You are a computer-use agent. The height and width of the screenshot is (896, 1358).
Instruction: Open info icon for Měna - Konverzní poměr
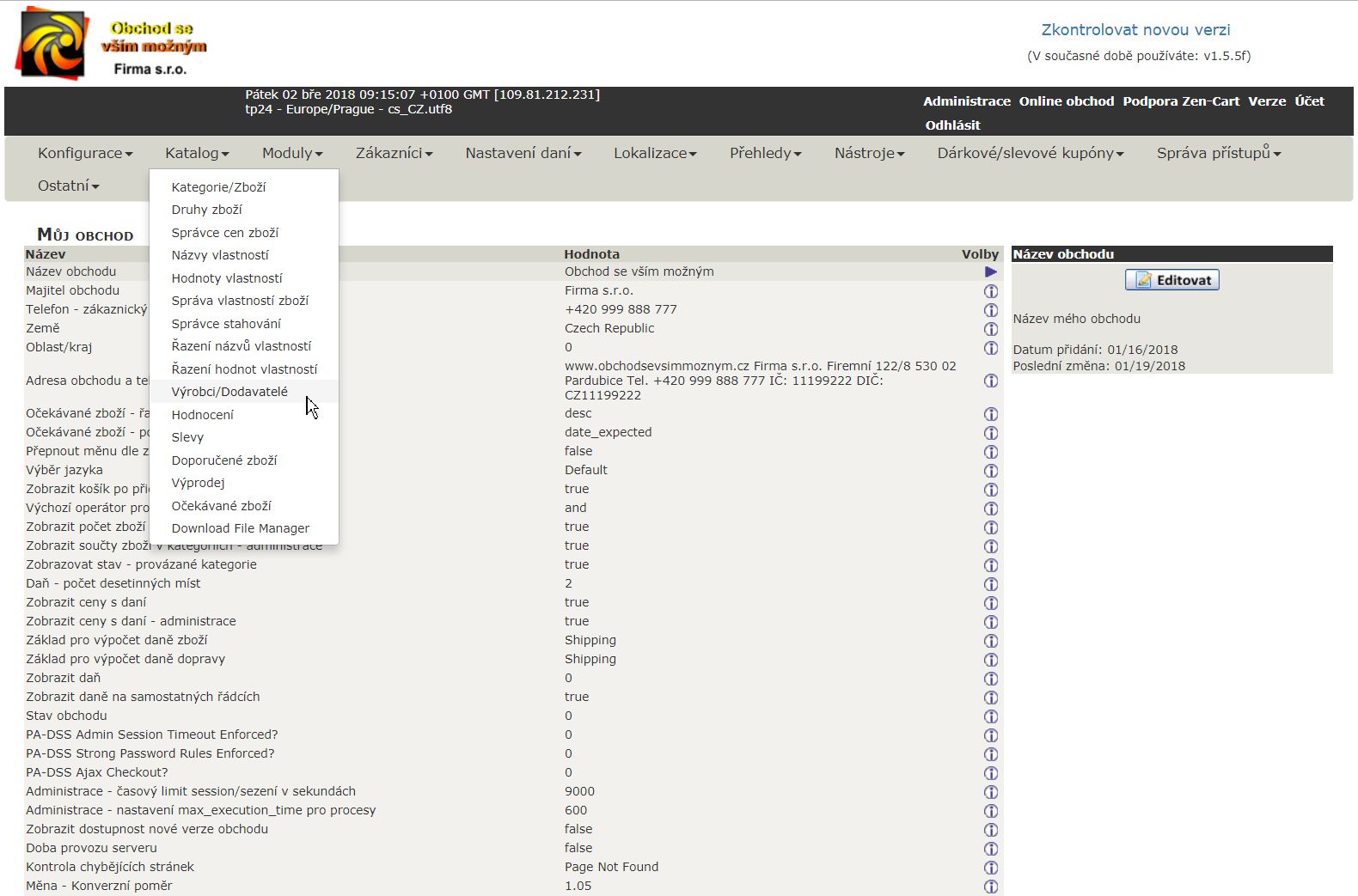pos(990,887)
